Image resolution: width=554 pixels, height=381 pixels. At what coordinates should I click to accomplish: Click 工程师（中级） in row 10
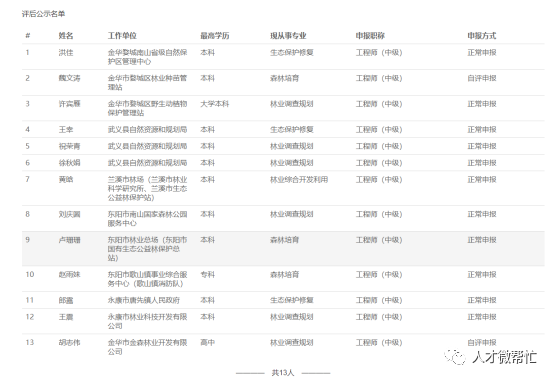click(x=379, y=275)
